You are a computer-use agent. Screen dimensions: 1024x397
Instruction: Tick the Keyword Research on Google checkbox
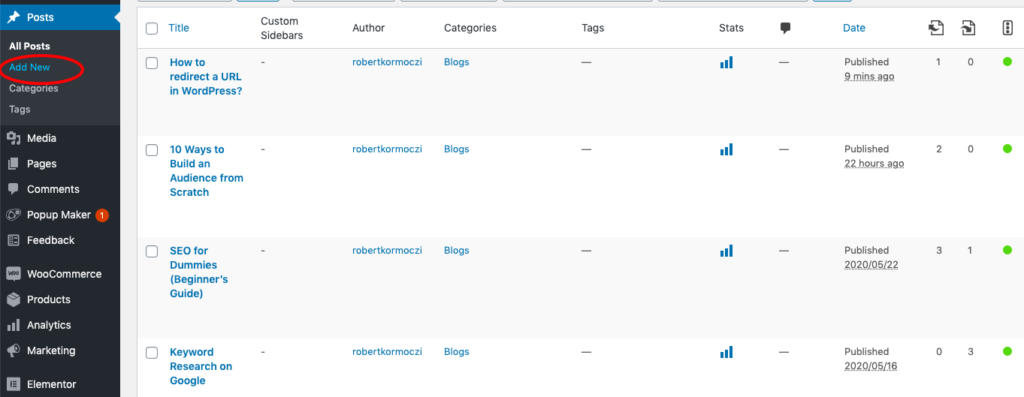(152, 353)
